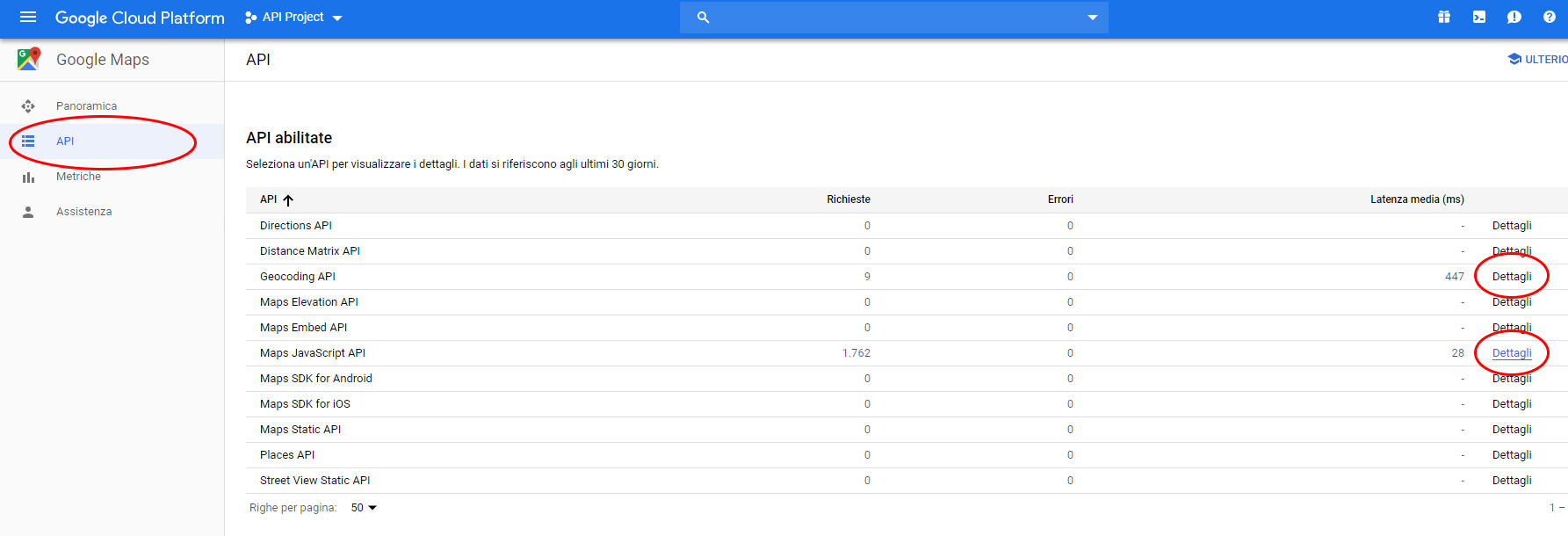Select Maps SDK for iOS row
Viewport: 1568px width, 536px height.
pos(907,404)
